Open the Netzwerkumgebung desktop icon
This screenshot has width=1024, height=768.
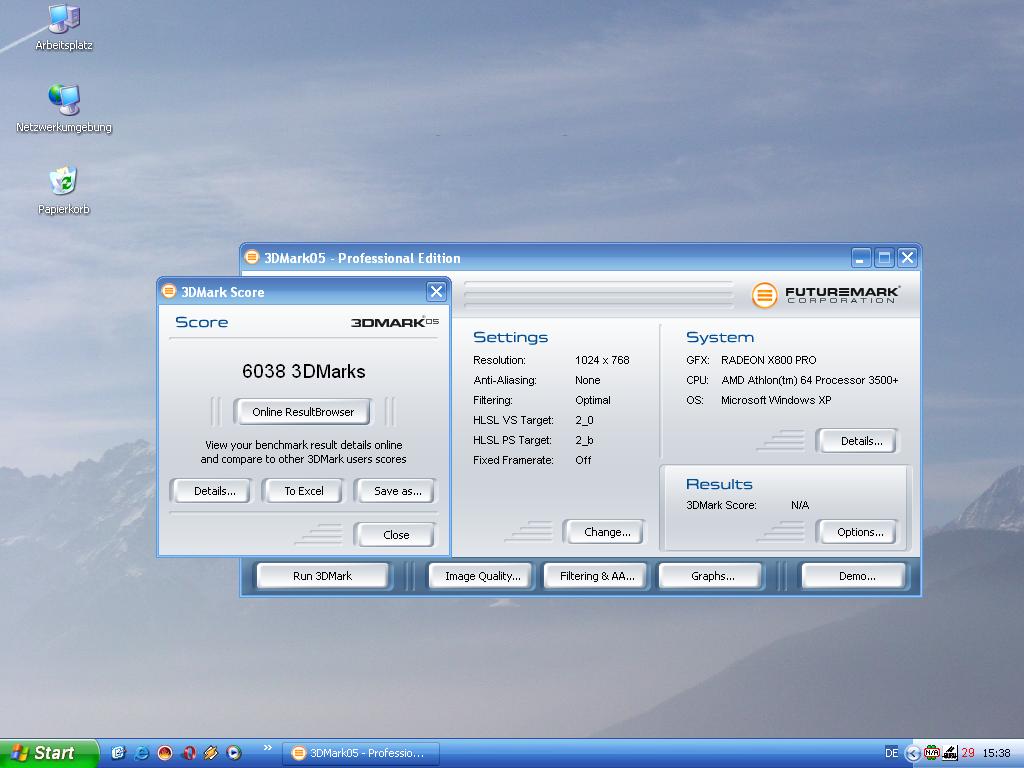pyautogui.click(x=64, y=108)
